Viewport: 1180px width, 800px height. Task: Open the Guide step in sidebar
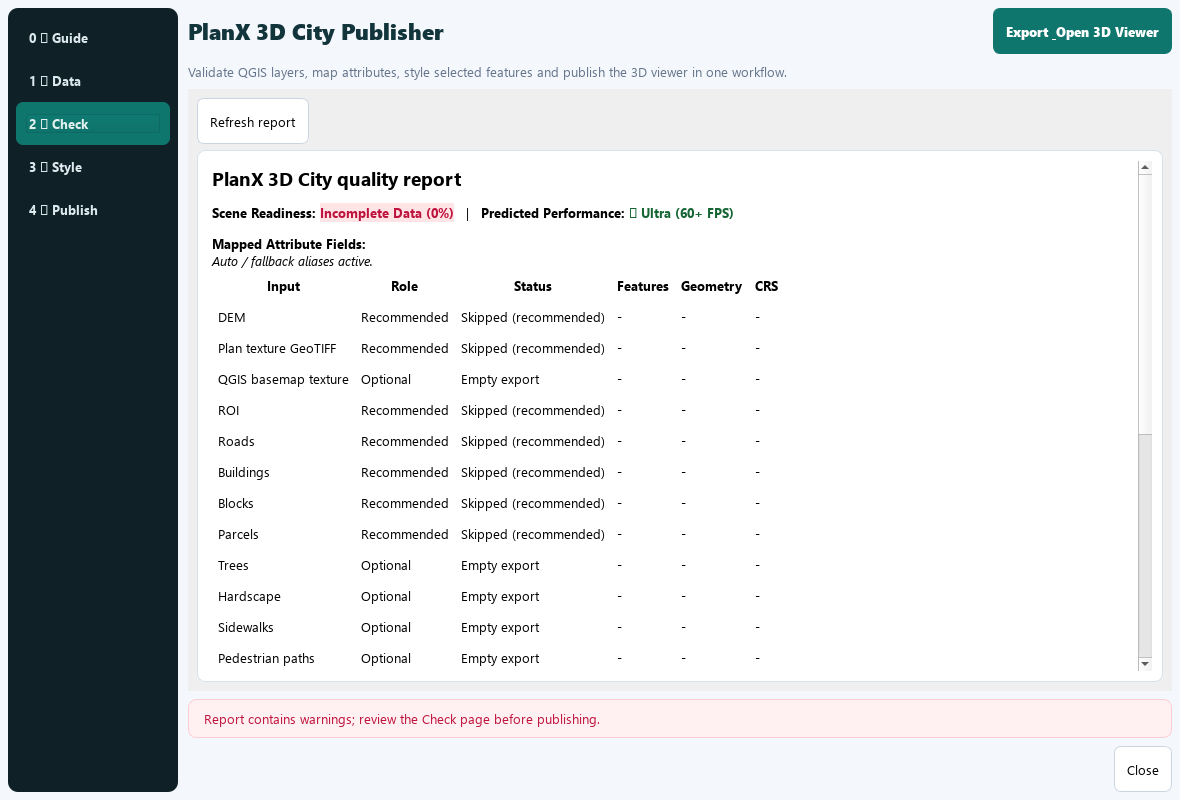[x=93, y=38]
